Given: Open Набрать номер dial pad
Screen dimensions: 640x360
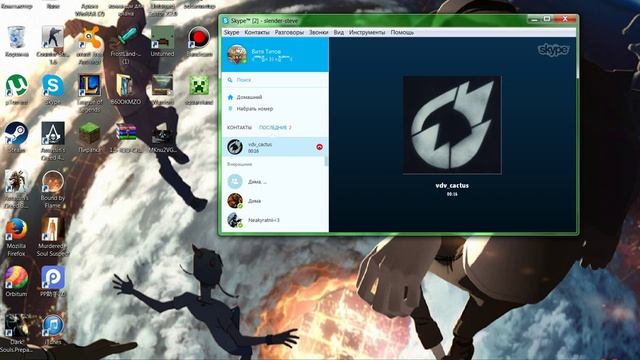Looking at the screenshot, I should coord(254,109).
